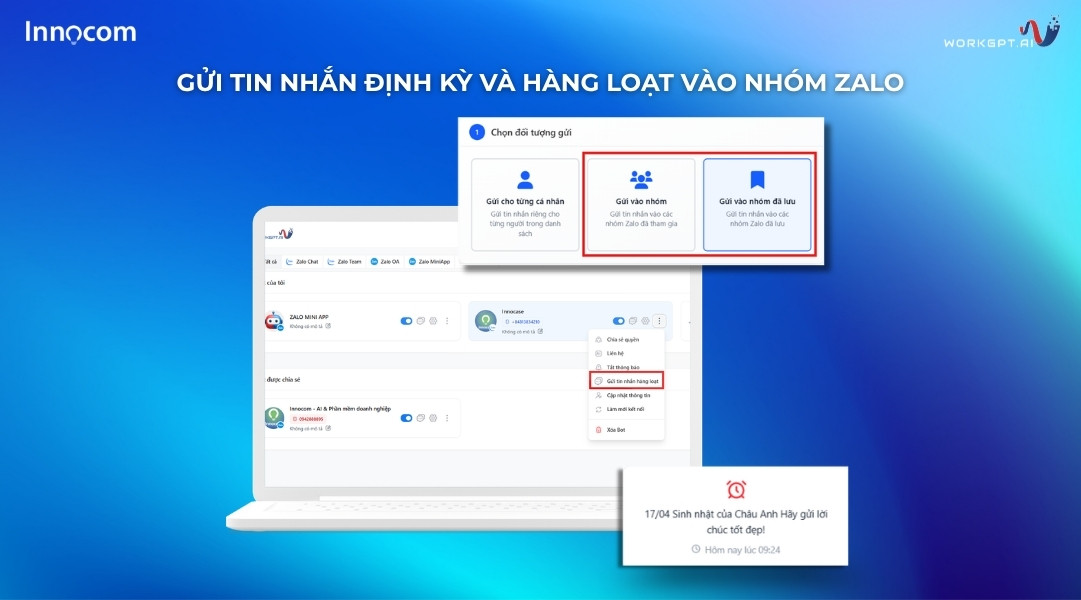Click the edit description icon under Innocase
Image resolution: width=1081 pixels, height=600 pixels.
pos(540,332)
